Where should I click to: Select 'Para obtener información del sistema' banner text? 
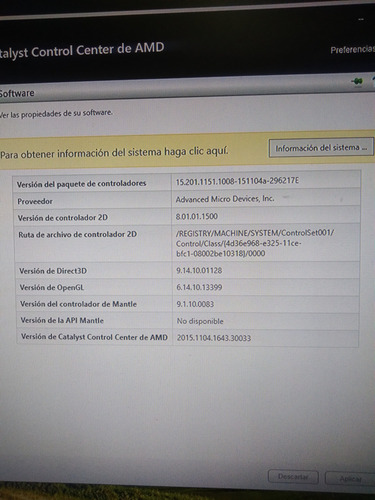114,153
